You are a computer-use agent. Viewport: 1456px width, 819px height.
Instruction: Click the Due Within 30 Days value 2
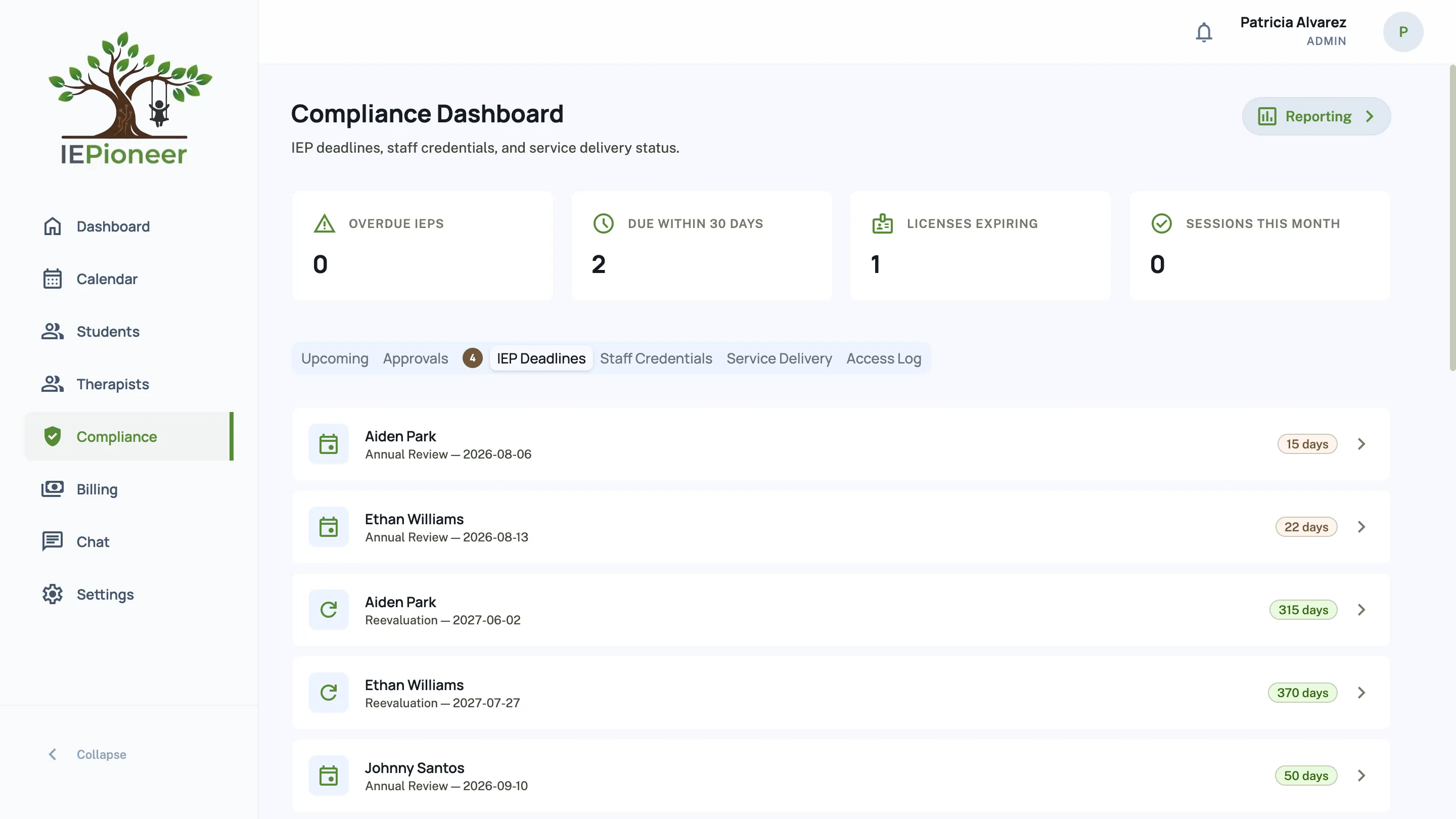pyautogui.click(x=599, y=264)
